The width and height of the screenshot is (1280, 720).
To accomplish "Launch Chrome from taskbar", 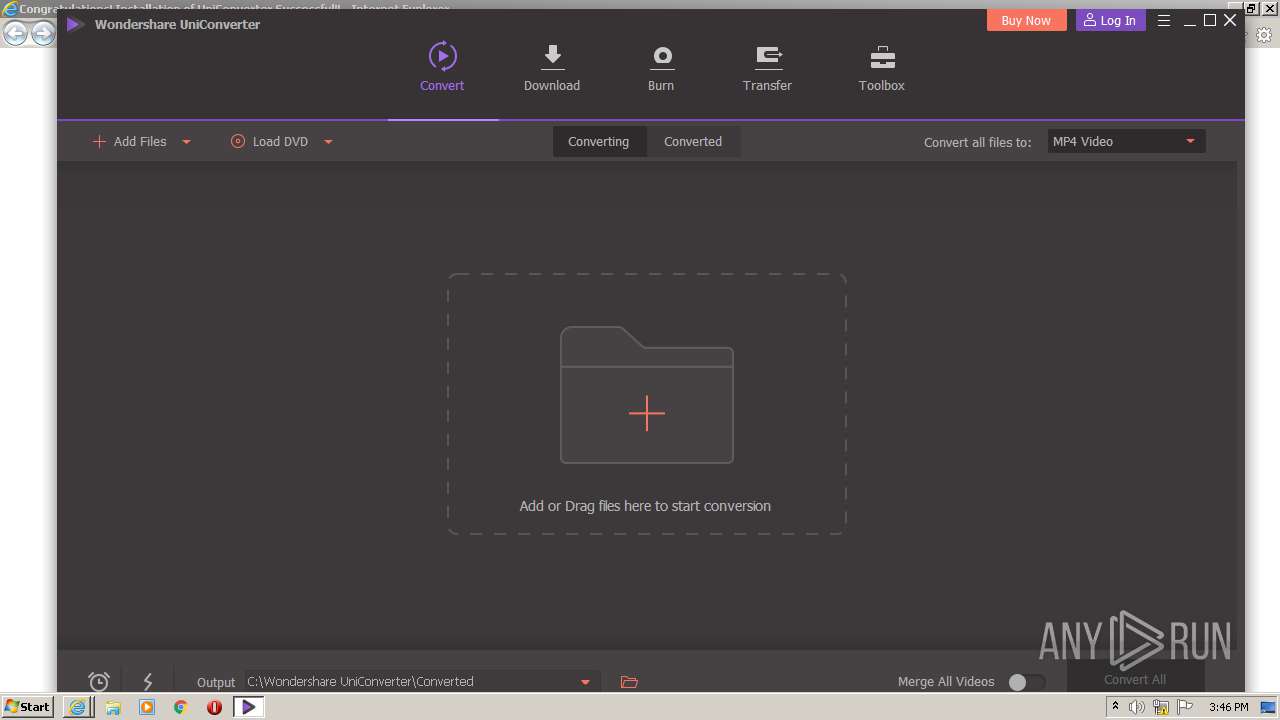I will pyautogui.click(x=181, y=707).
